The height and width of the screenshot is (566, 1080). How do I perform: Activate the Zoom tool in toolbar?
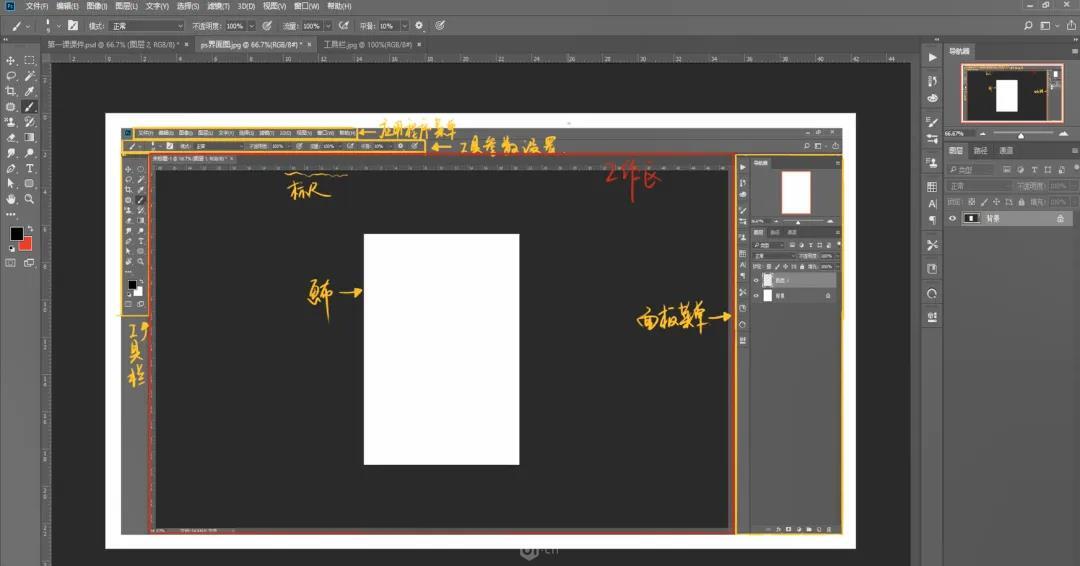(x=30, y=199)
